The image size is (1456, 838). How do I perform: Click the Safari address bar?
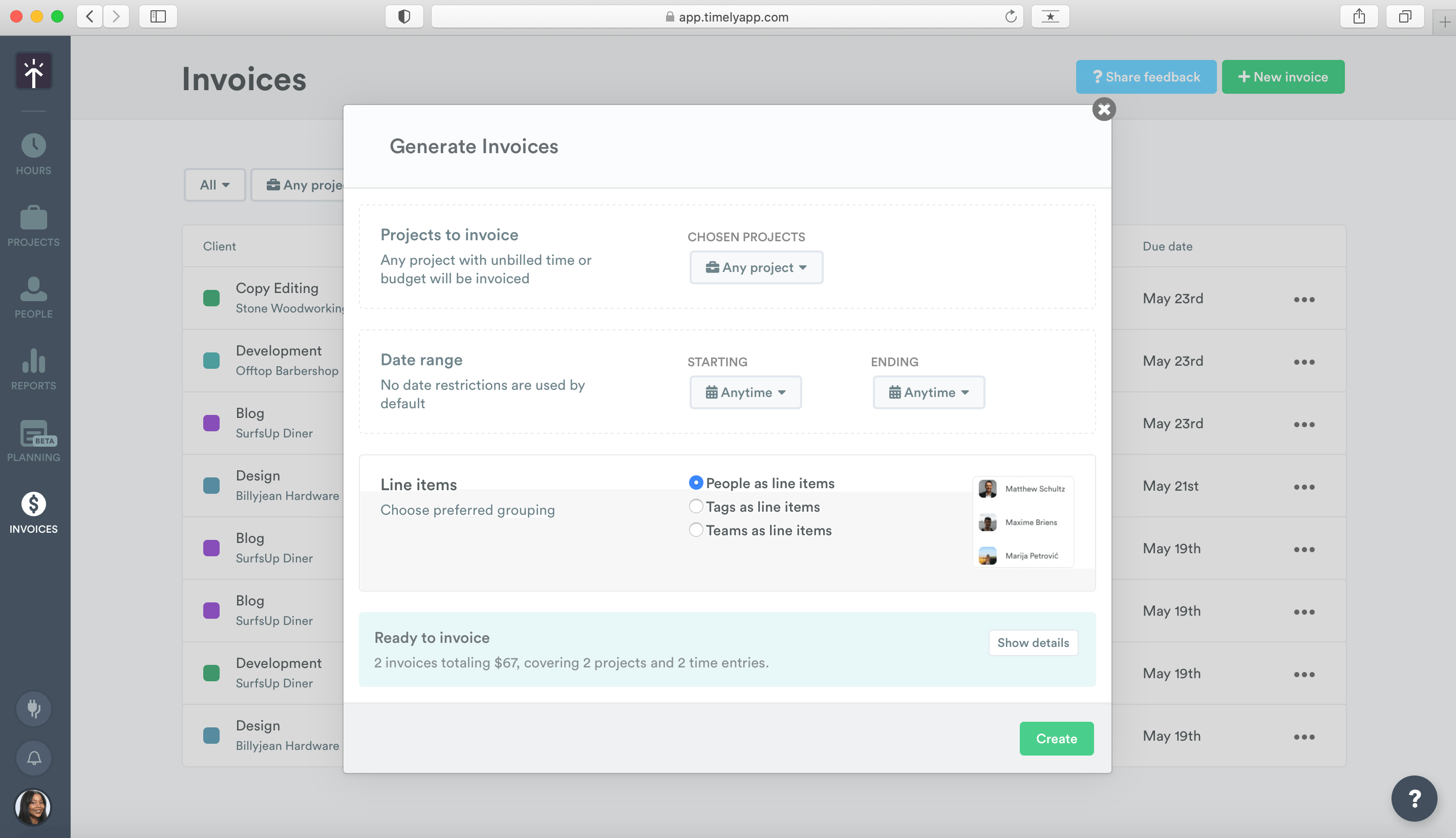[x=726, y=17]
